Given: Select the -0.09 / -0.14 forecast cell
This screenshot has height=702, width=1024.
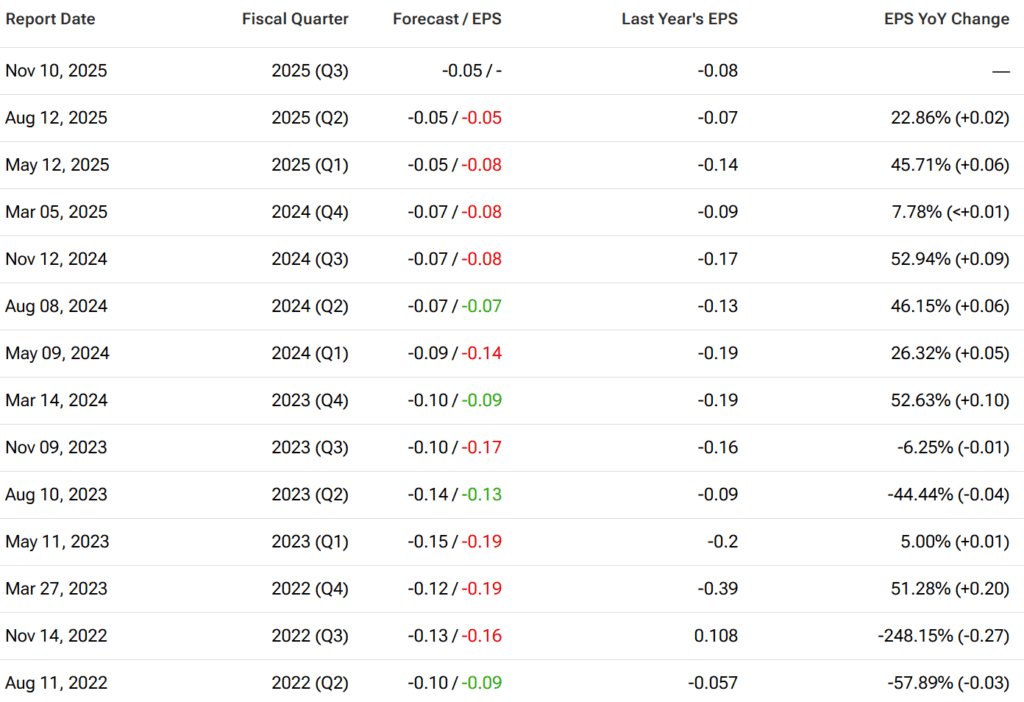Looking at the screenshot, I should (x=455, y=353).
